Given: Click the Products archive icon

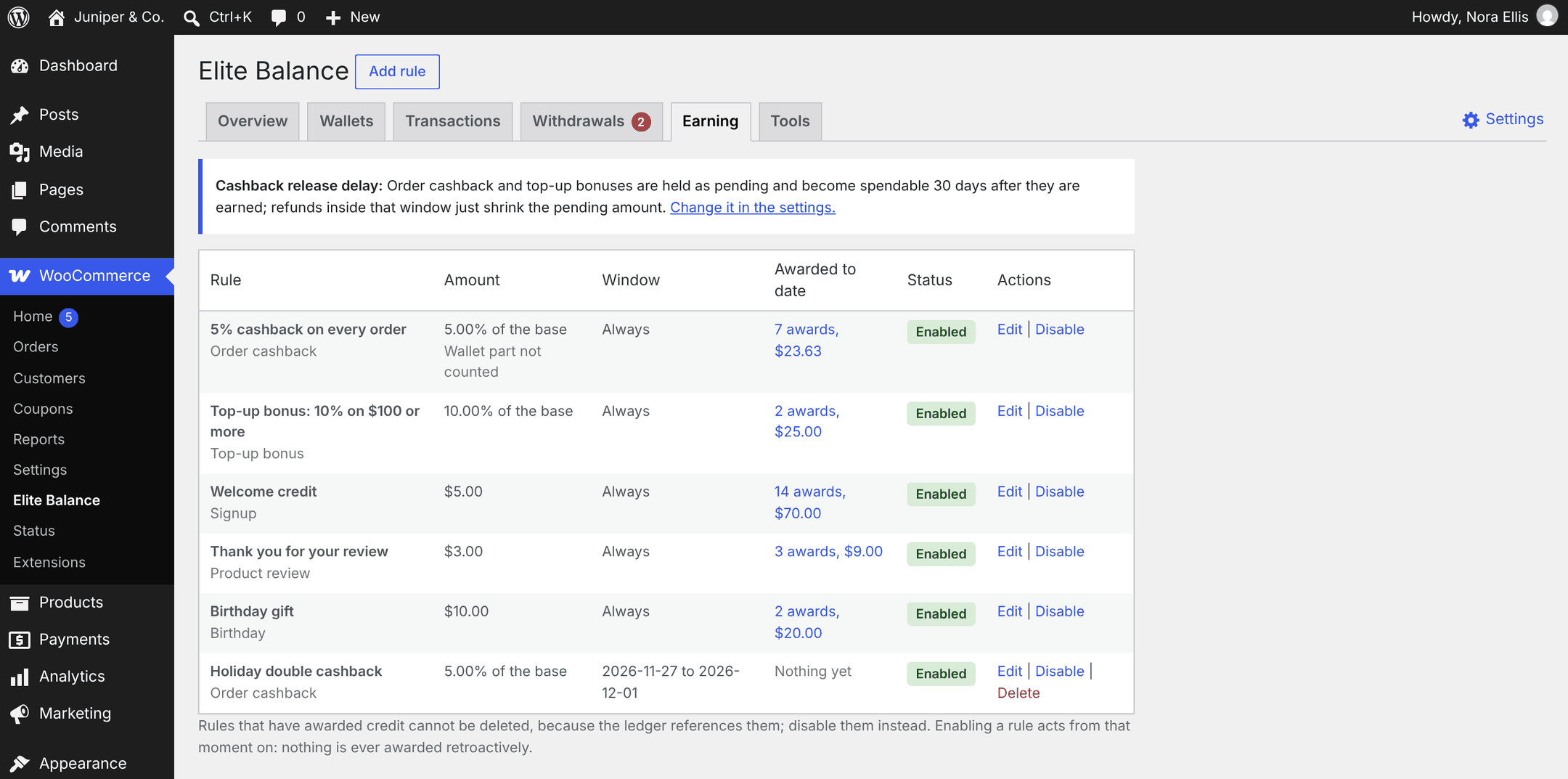Looking at the screenshot, I should [x=20, y=603].
